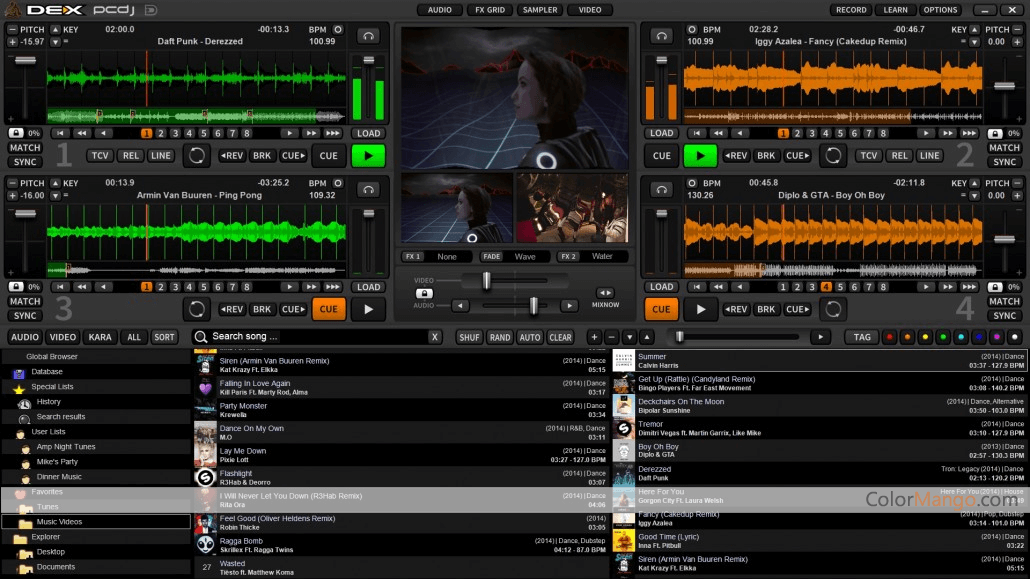Remove entry with the minus playlist button
This screenshot has width=1030, height=579.
[x=612, y=337]
